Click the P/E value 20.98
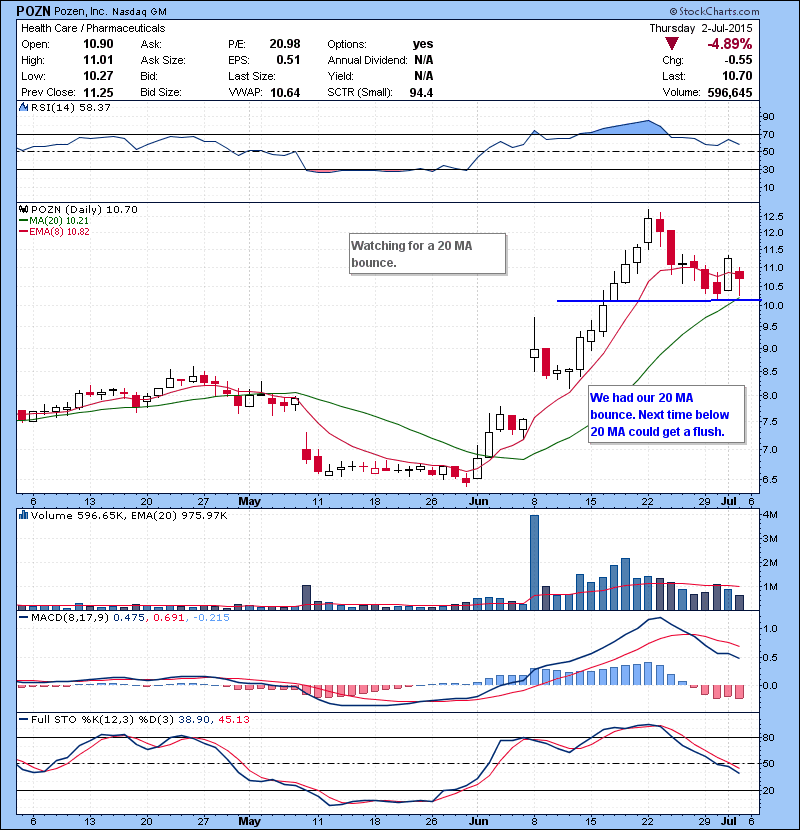 click(285, 44)
